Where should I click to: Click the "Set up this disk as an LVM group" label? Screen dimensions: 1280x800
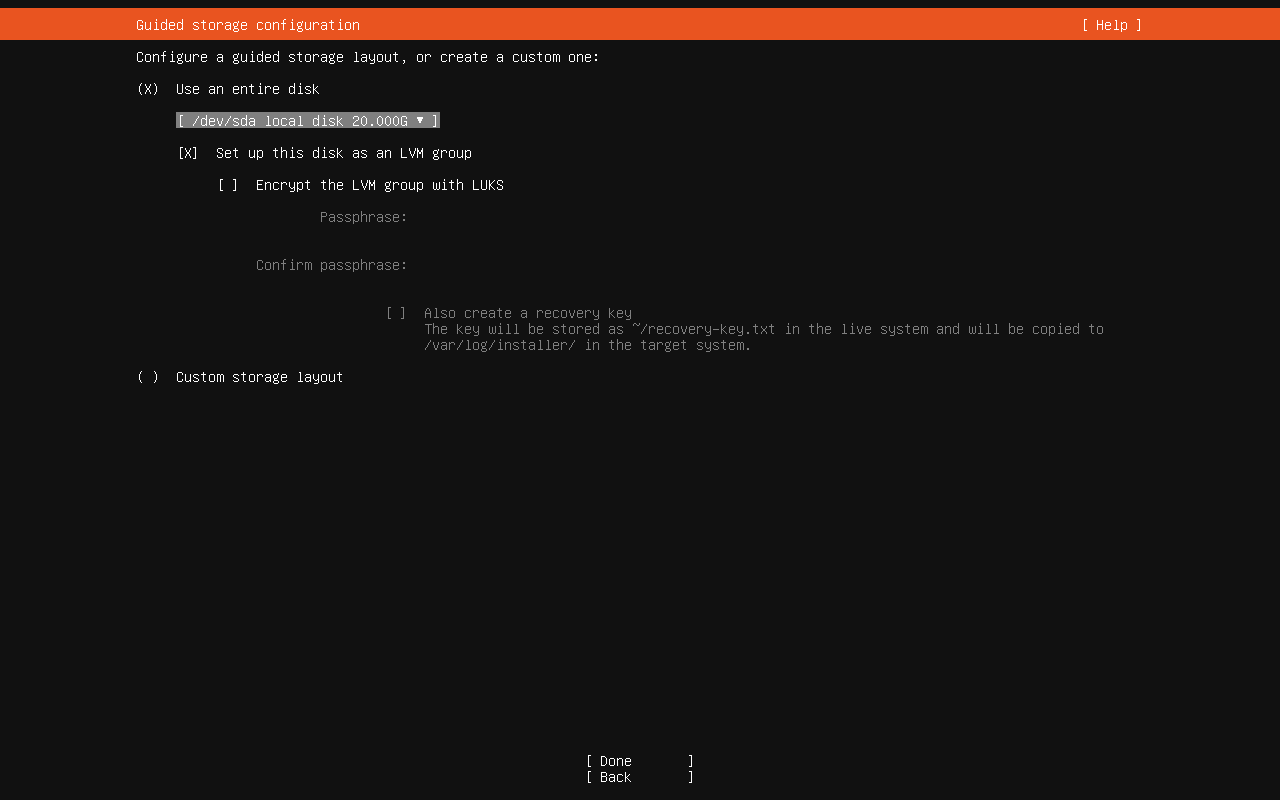(343, 153)
